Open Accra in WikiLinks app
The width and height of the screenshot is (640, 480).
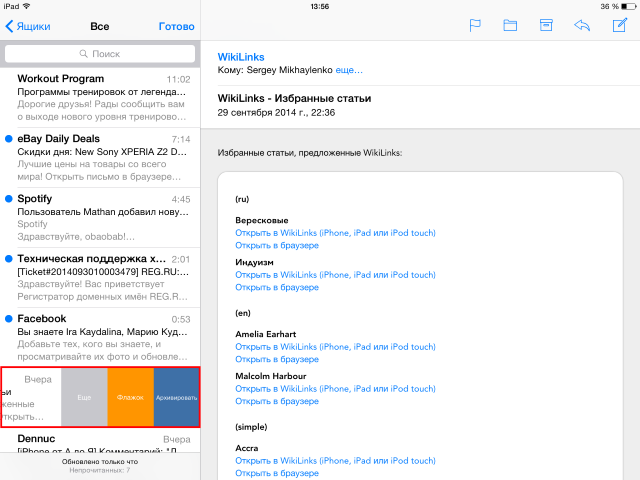[335, 461]
